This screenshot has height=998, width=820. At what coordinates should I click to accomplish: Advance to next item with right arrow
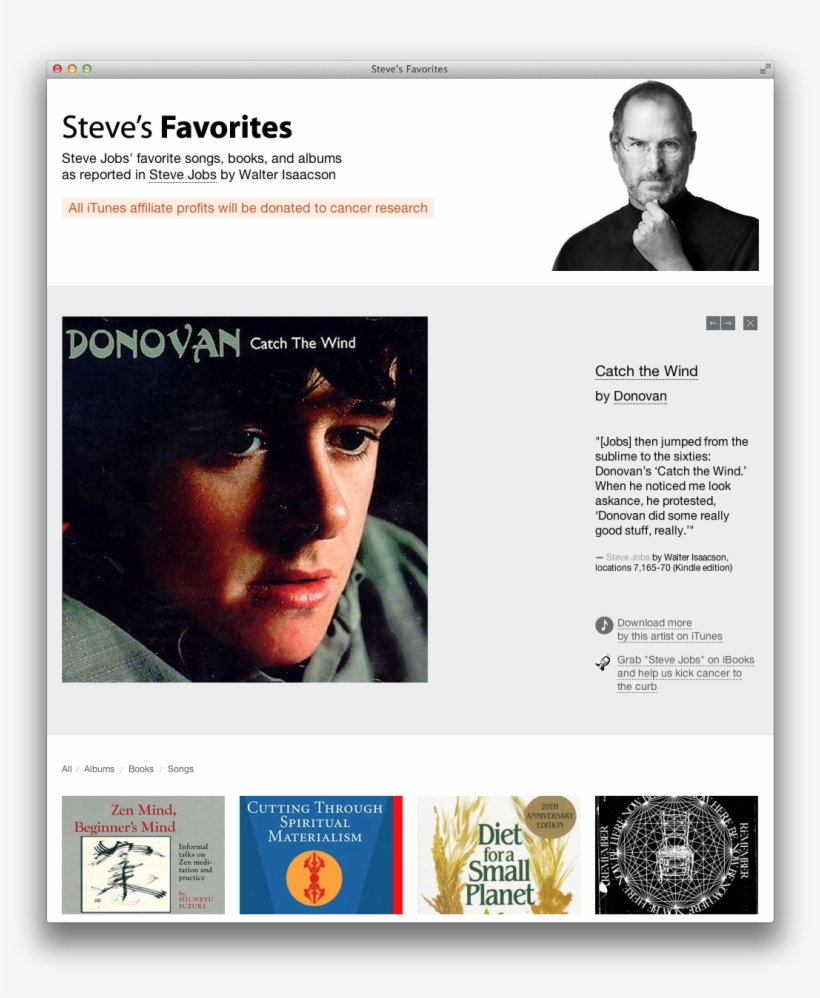[x=728, y=323]
